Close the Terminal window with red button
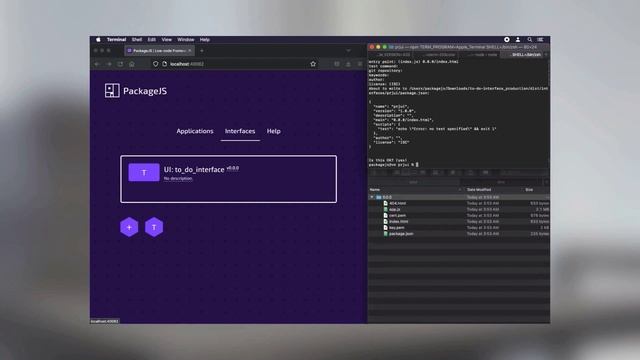 click(x=372, y=47)
